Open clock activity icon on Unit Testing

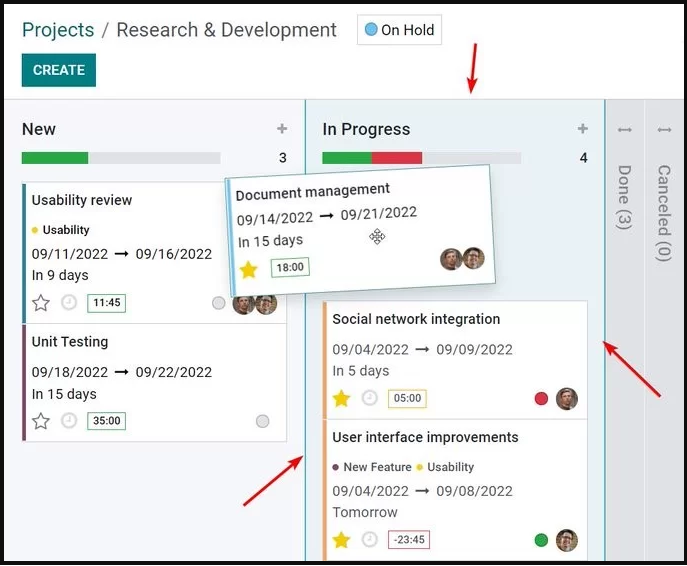pos(69,421)
